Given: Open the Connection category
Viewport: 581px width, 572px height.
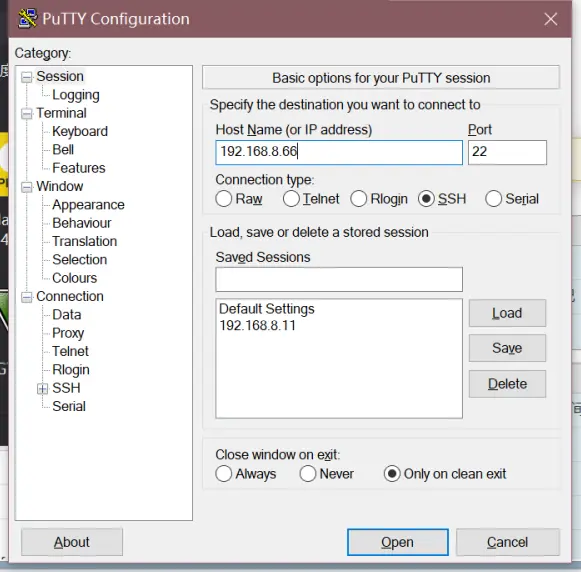Looking at the screenshot, I should (x=70, y=296).
